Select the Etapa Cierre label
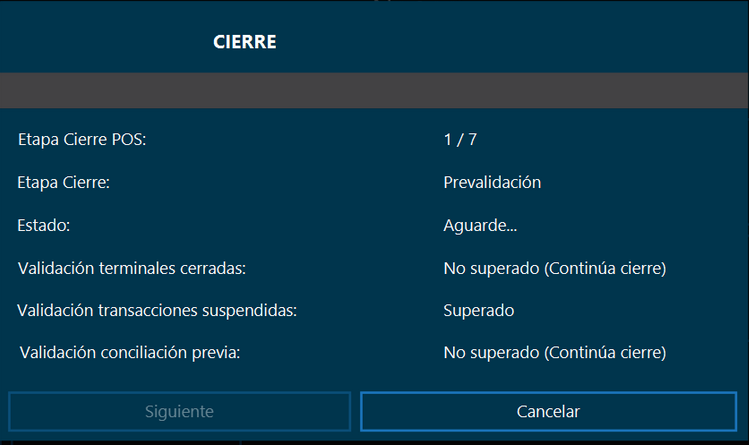The height and width of the screenshot is (445, 749). (x=64, y=183)
